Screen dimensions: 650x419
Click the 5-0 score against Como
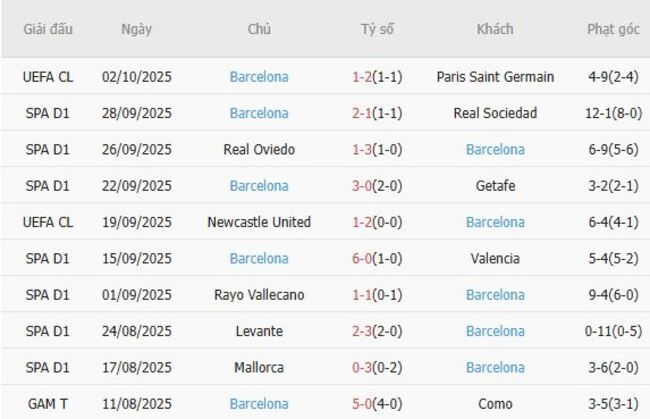coord(362,404)
